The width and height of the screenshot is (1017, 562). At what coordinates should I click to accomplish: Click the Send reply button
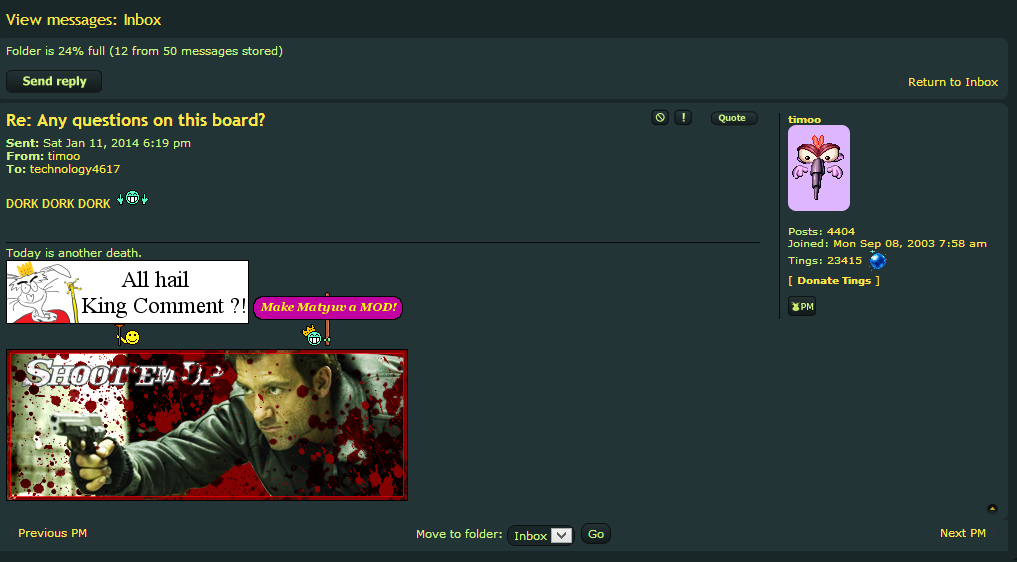(54, 81)
